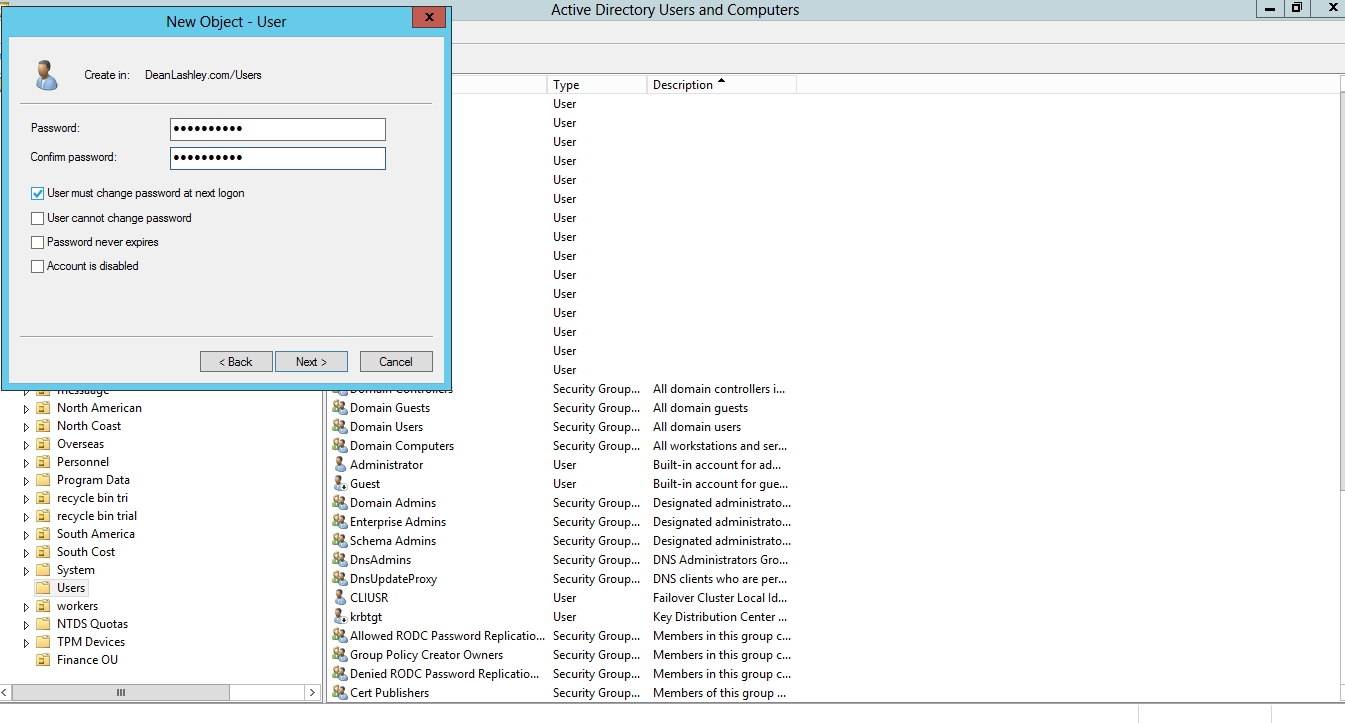Select the Finance OU folder icon
The height and width of the screenshot is (723, 1345).
pos(43,660)
